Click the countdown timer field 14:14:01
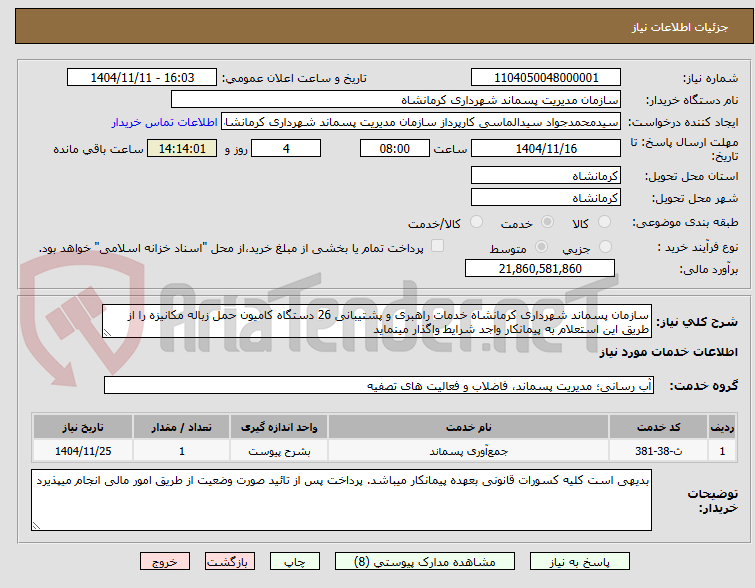 tap(182, 148)
